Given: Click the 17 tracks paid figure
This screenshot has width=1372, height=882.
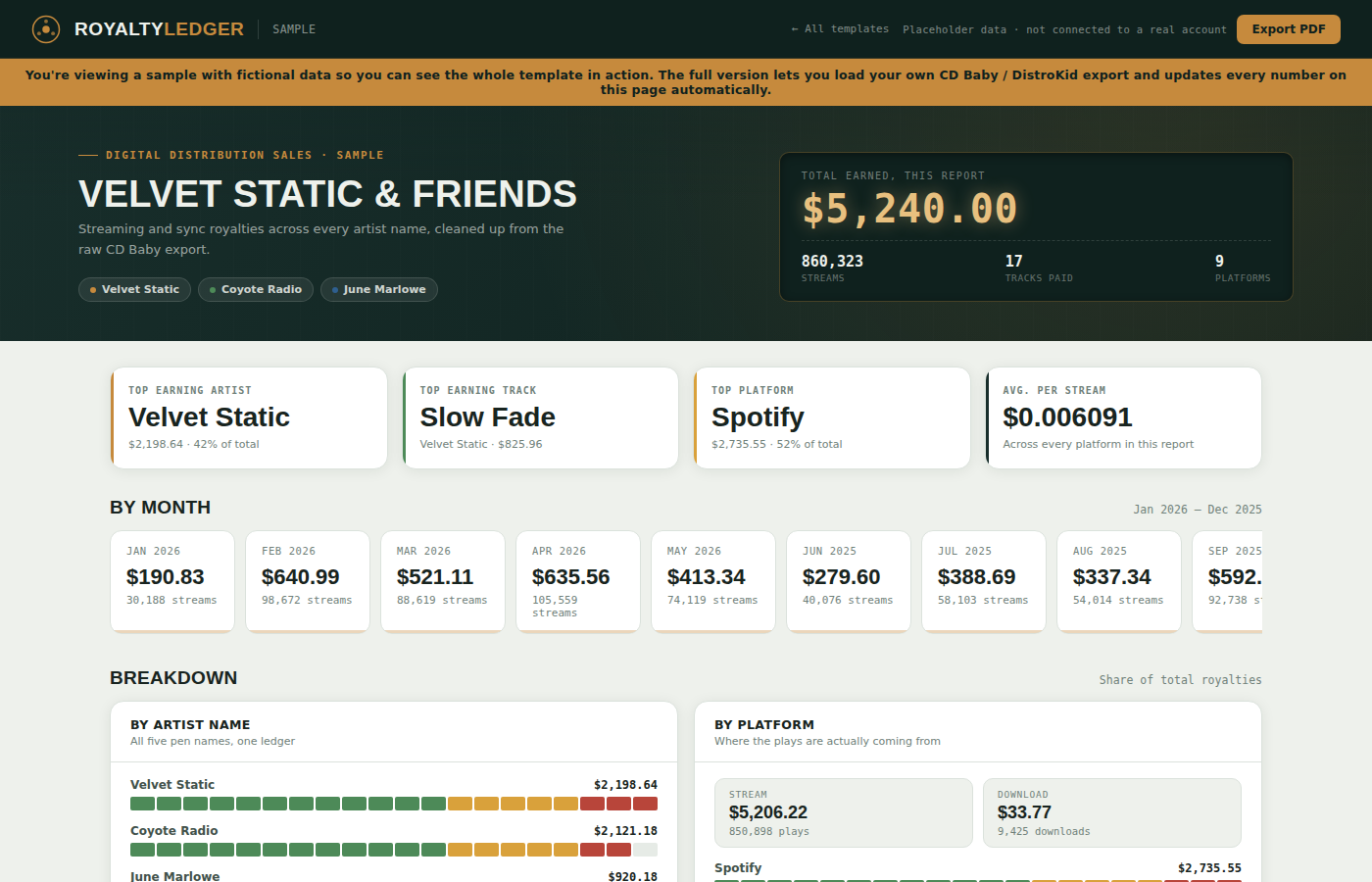Looking at the screenshot, I should [x=1013, y=261].
